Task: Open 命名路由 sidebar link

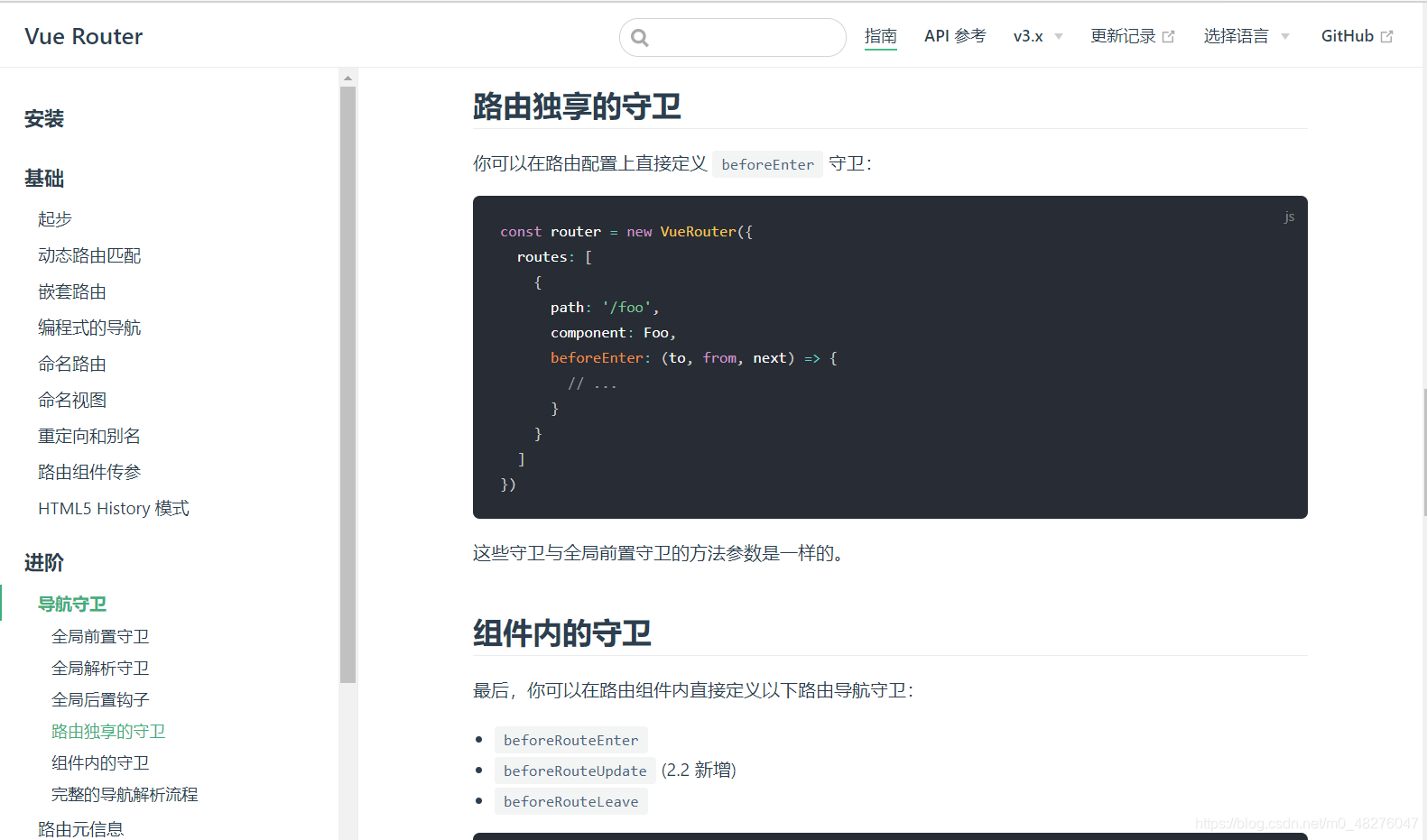Action: [x=72, y=364]
